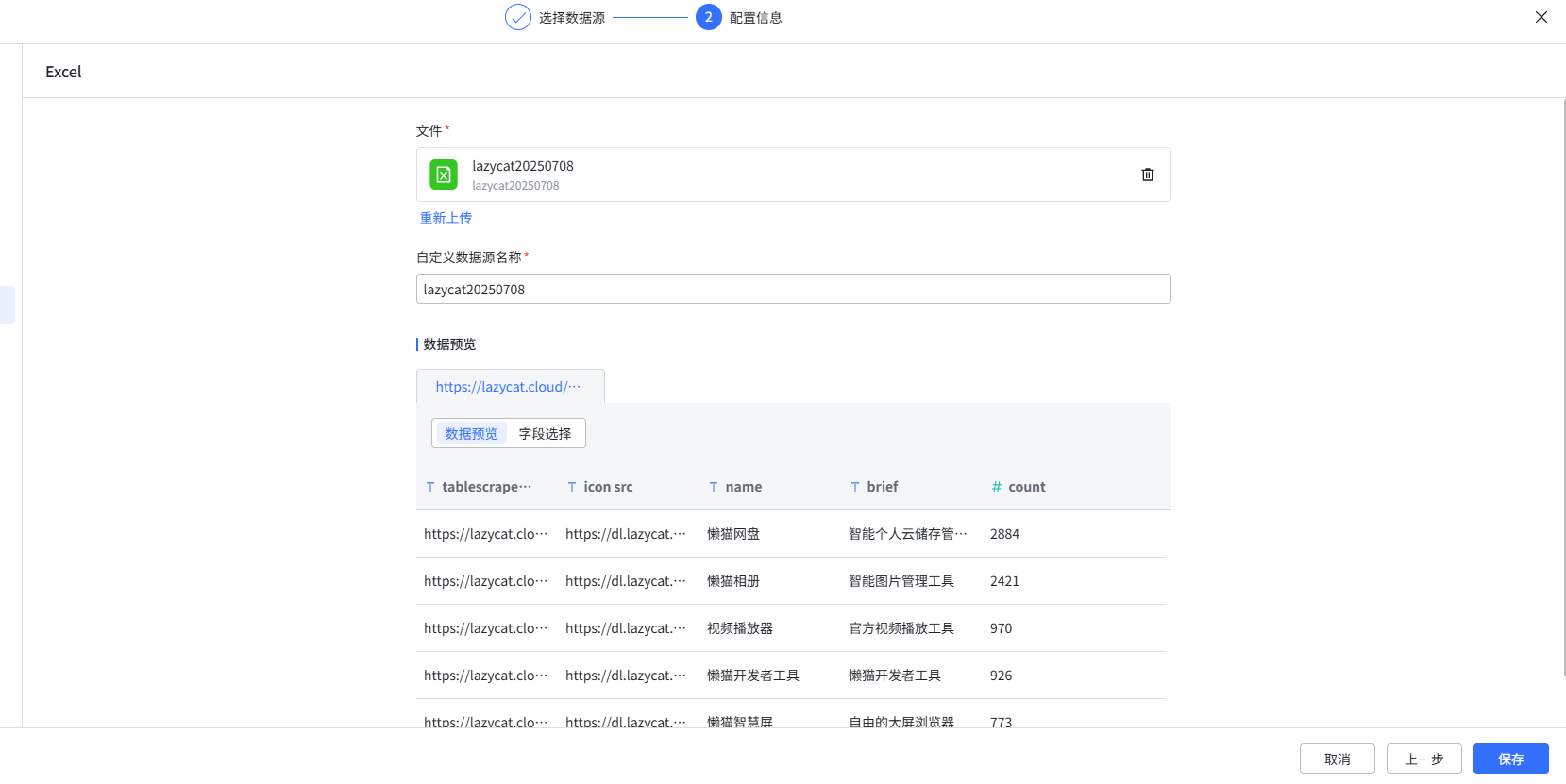1566x784 pixels.
Task: Click the icon src URL in 懒猫网盘 row
Action: 626,534
